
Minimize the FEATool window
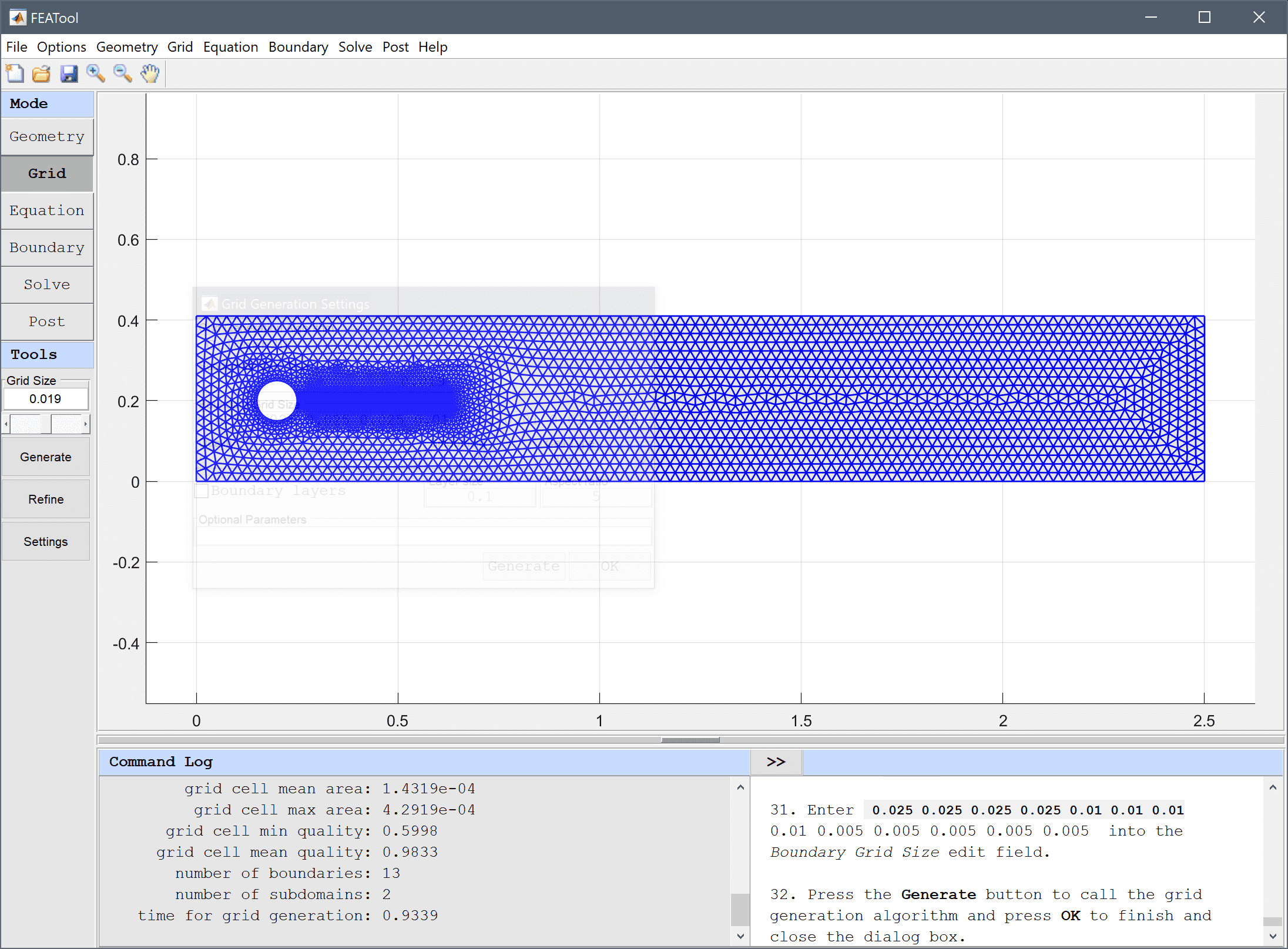(x=1151, y=18)
